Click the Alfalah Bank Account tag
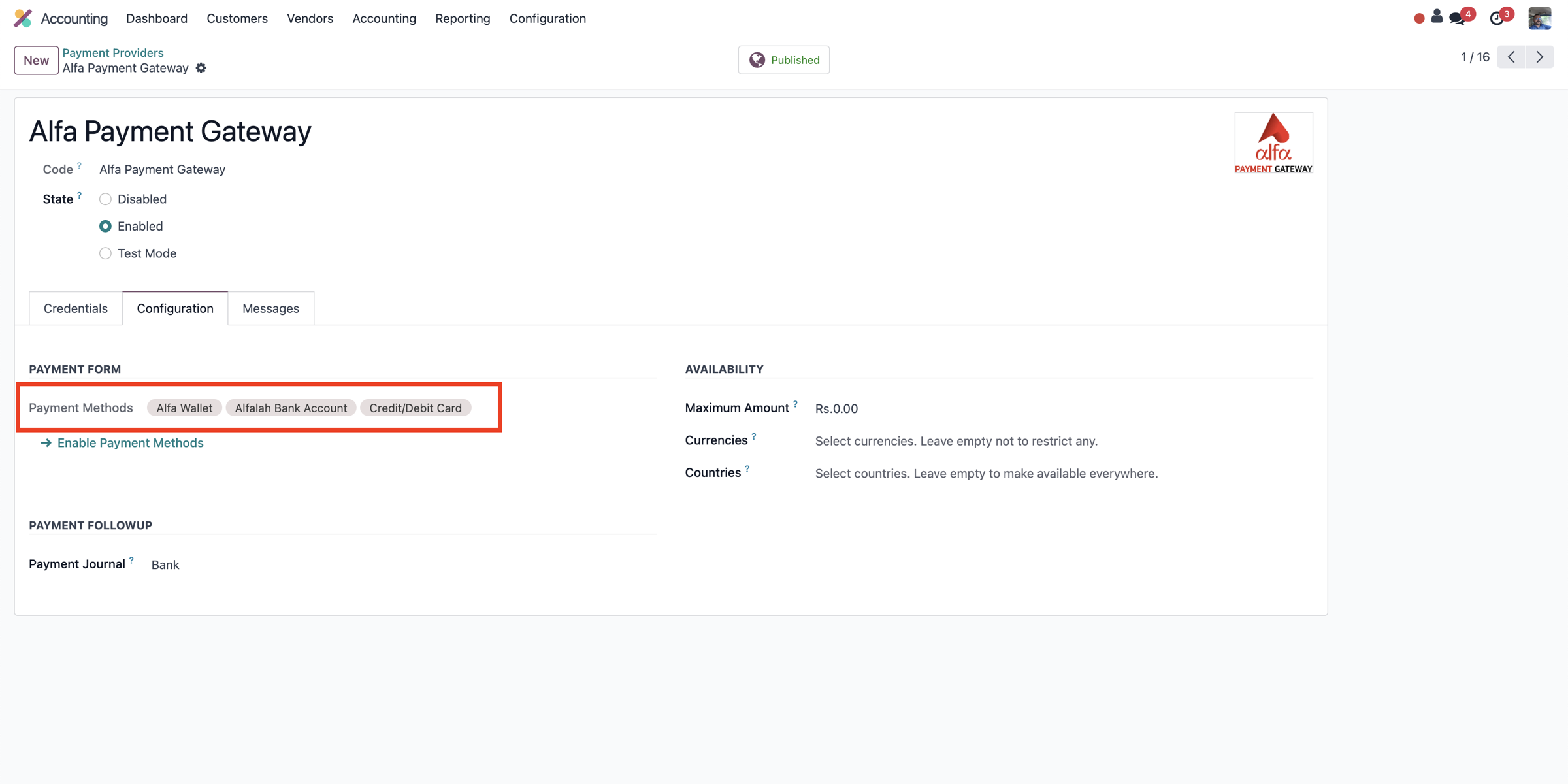Image resolution: width=1568 pixels, height=784 pixels. pos(291,408)
